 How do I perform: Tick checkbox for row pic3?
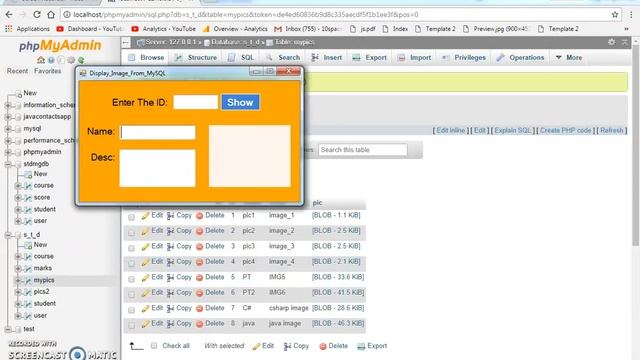(131, 248)
